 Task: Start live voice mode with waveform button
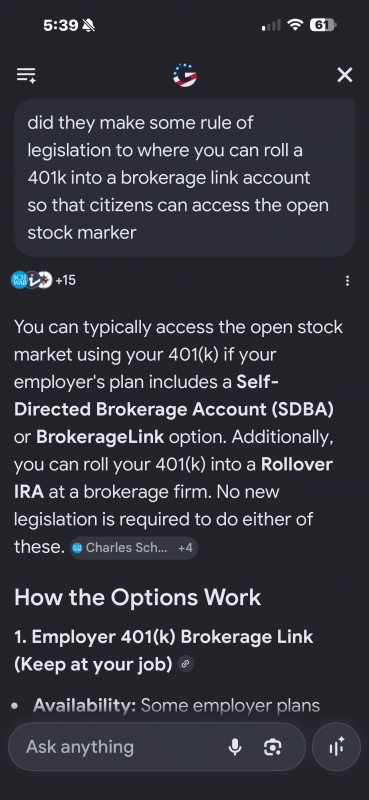tap(336, 747)
